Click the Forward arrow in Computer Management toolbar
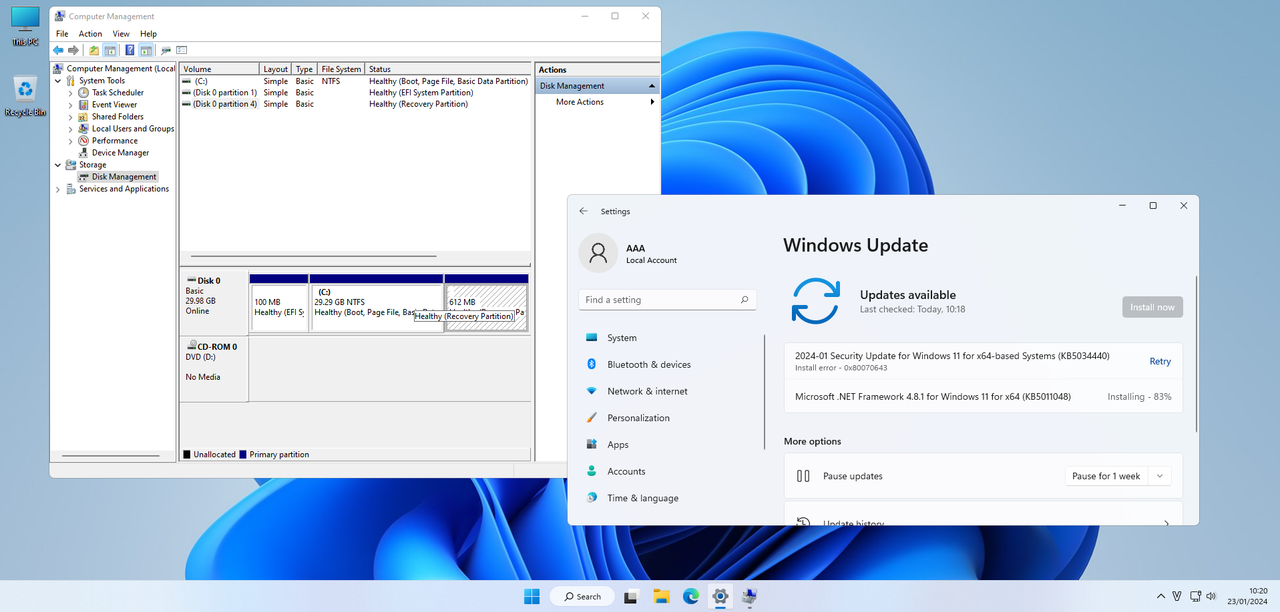The width and height of the screenshot is (1280, 612). coord(73,50)
